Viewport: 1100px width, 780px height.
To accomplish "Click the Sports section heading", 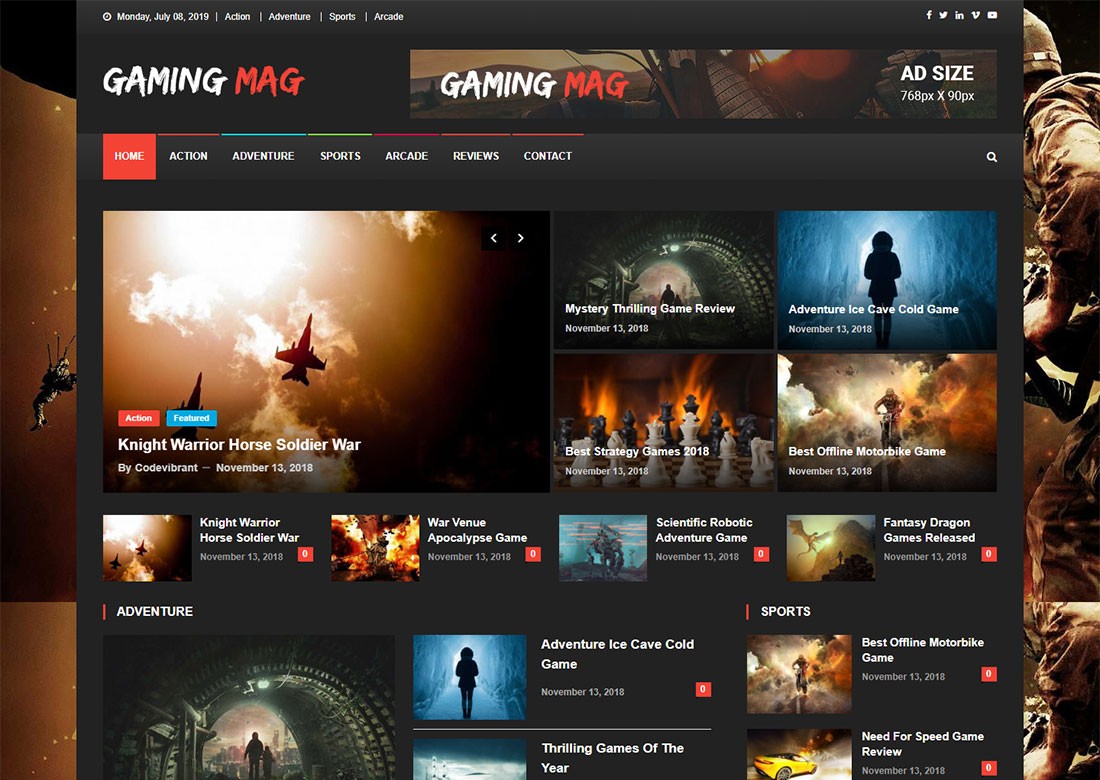I will coord(785,612).
